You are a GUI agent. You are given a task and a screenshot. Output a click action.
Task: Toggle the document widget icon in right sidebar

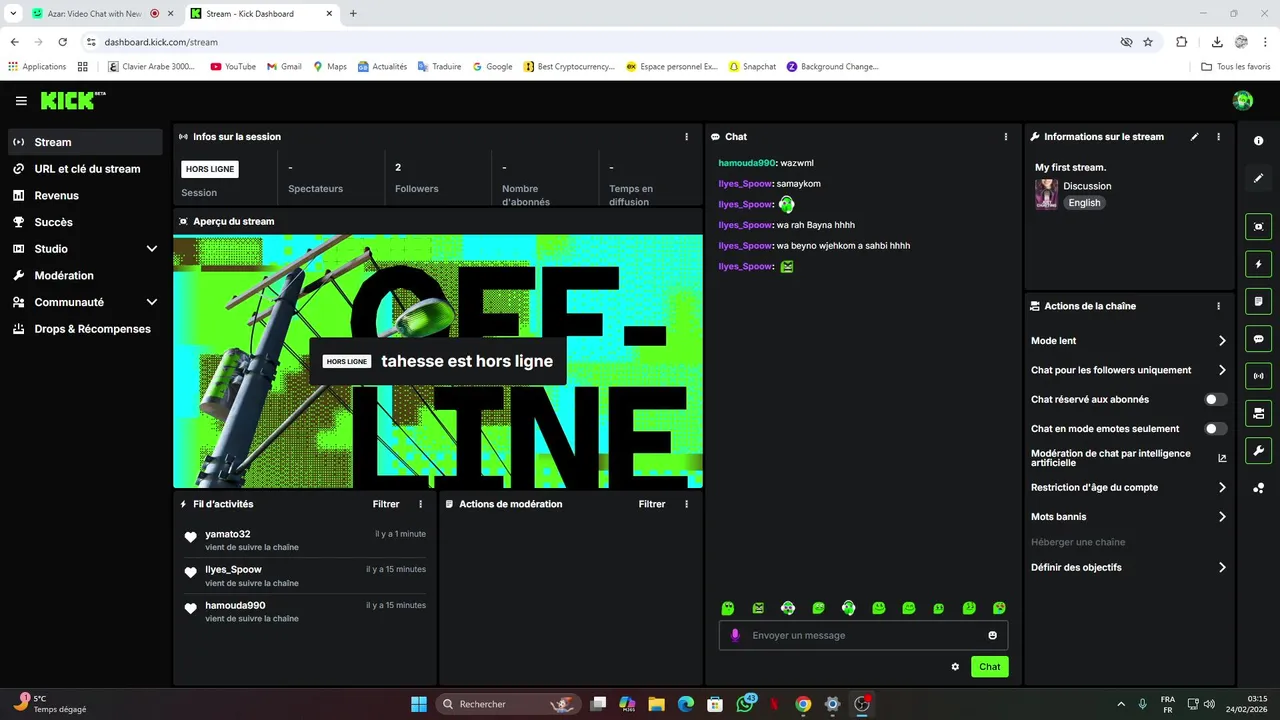pyautogui.click(x=1259, y=301)
